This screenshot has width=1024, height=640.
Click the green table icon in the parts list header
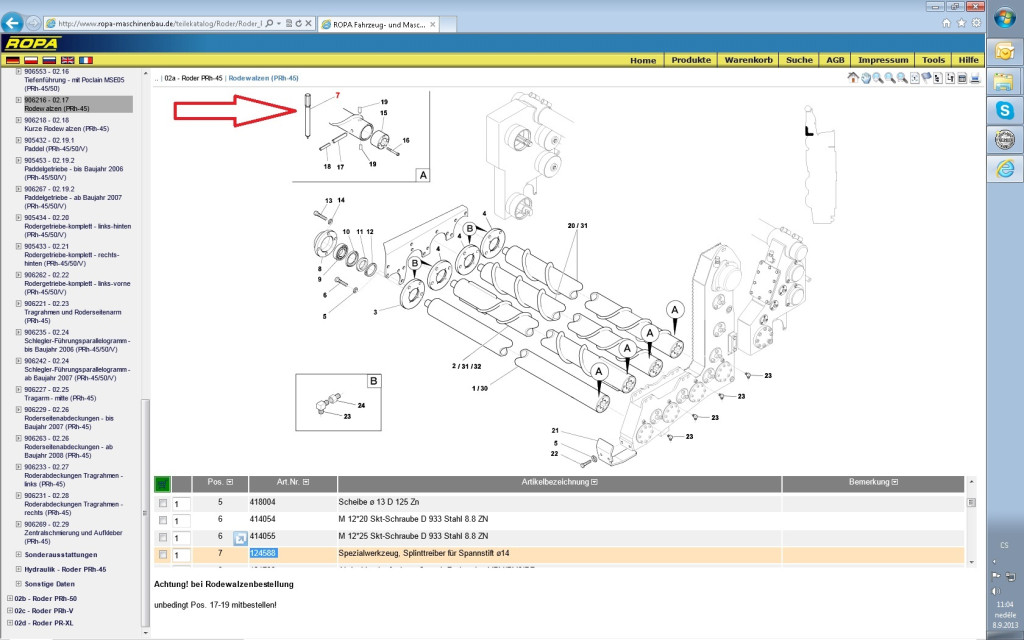(x=162, y=484)
